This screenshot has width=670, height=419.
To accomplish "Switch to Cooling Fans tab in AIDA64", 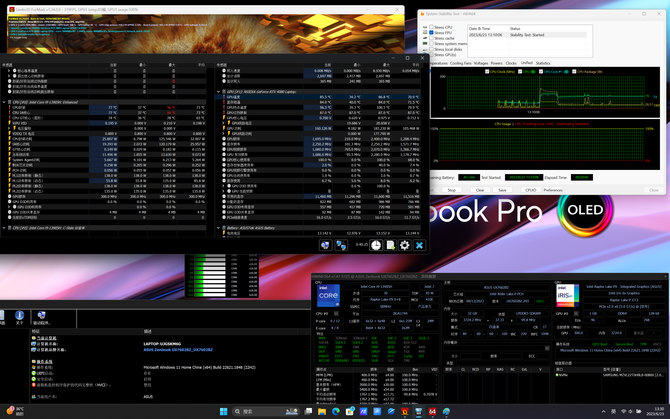I will coord(460,63).
